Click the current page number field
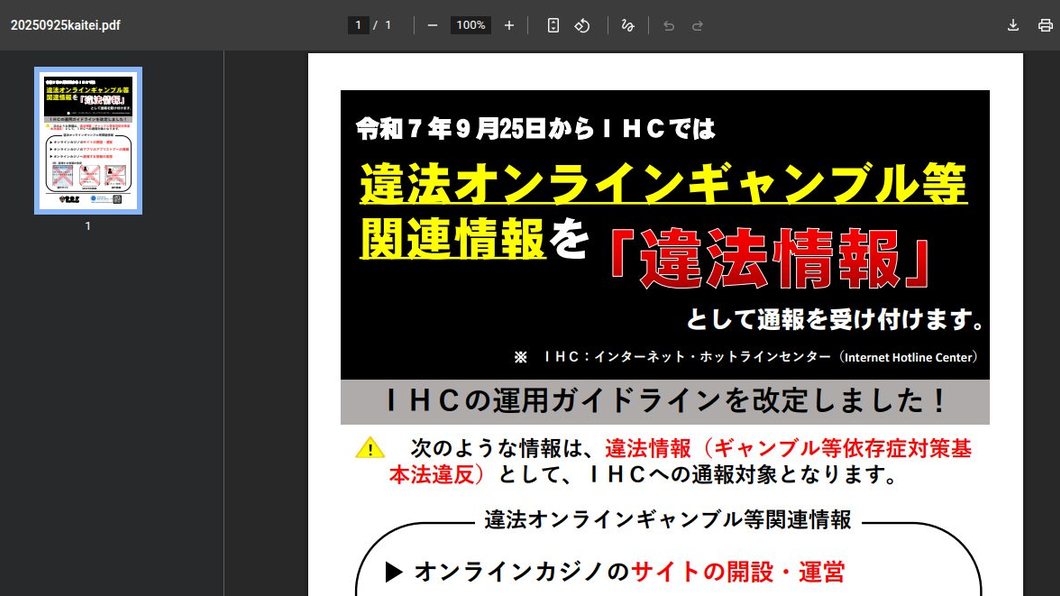Screen dimensions: 1060x596 tap(358, 26)
